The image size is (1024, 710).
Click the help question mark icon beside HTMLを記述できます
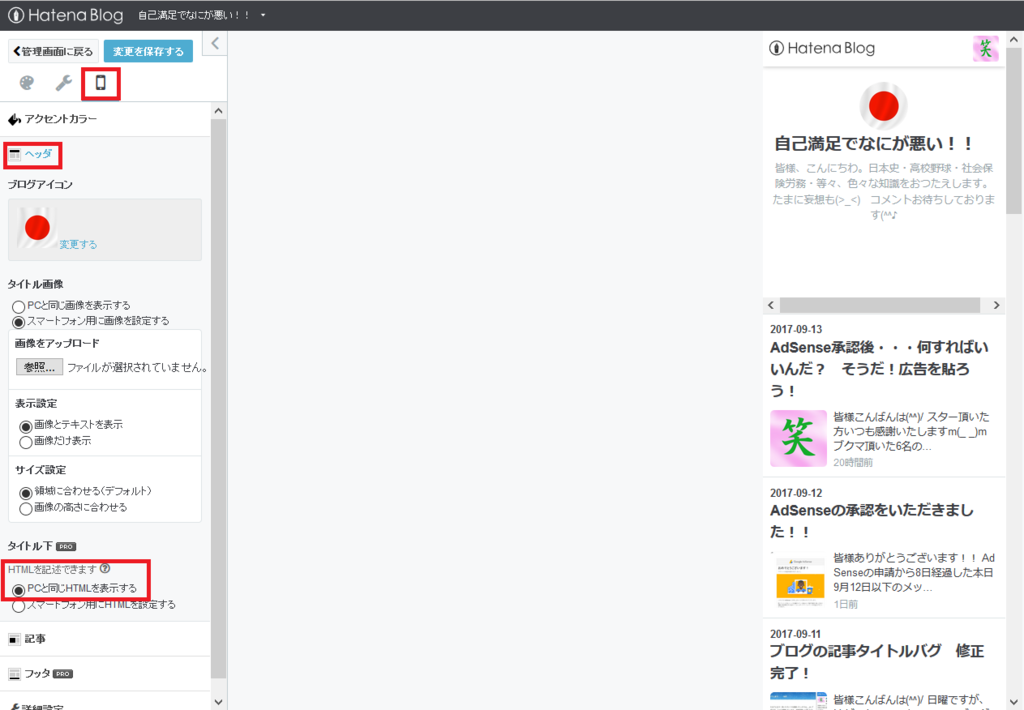[x=105, y=569]
